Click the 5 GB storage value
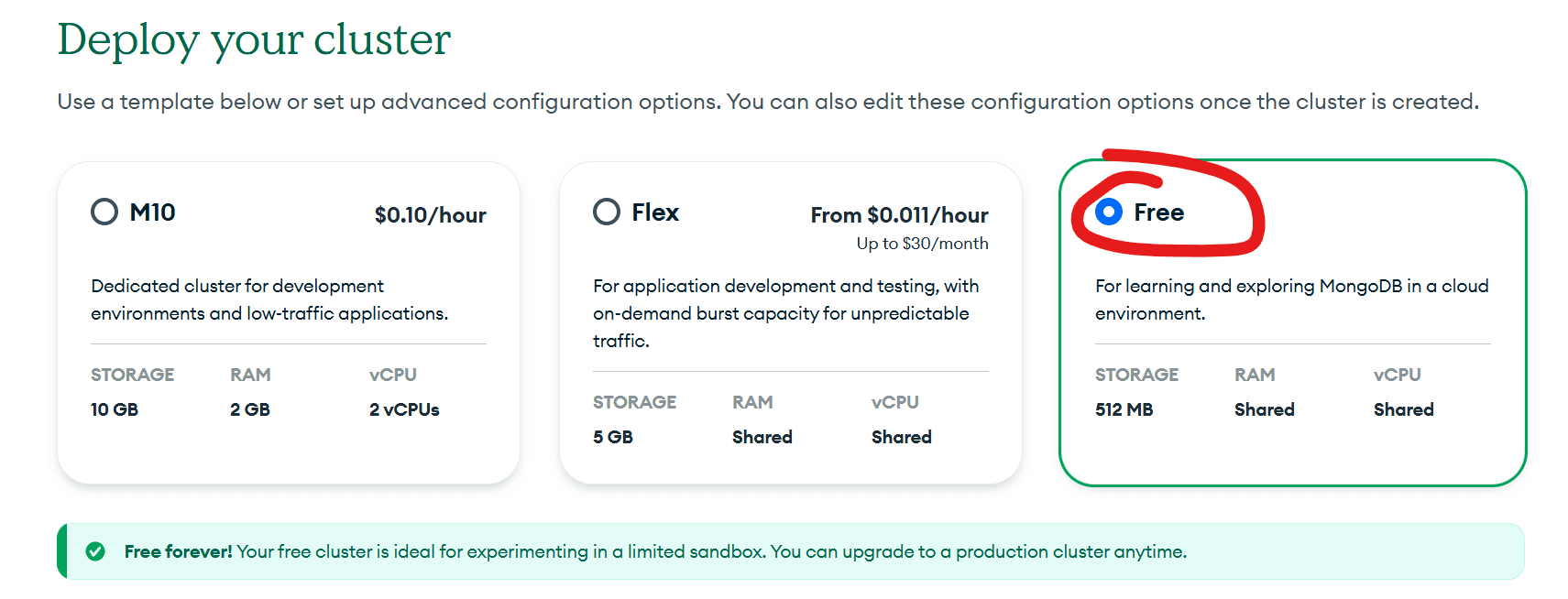This screenshot has height=599, width=1568. [x=612, y=437]
